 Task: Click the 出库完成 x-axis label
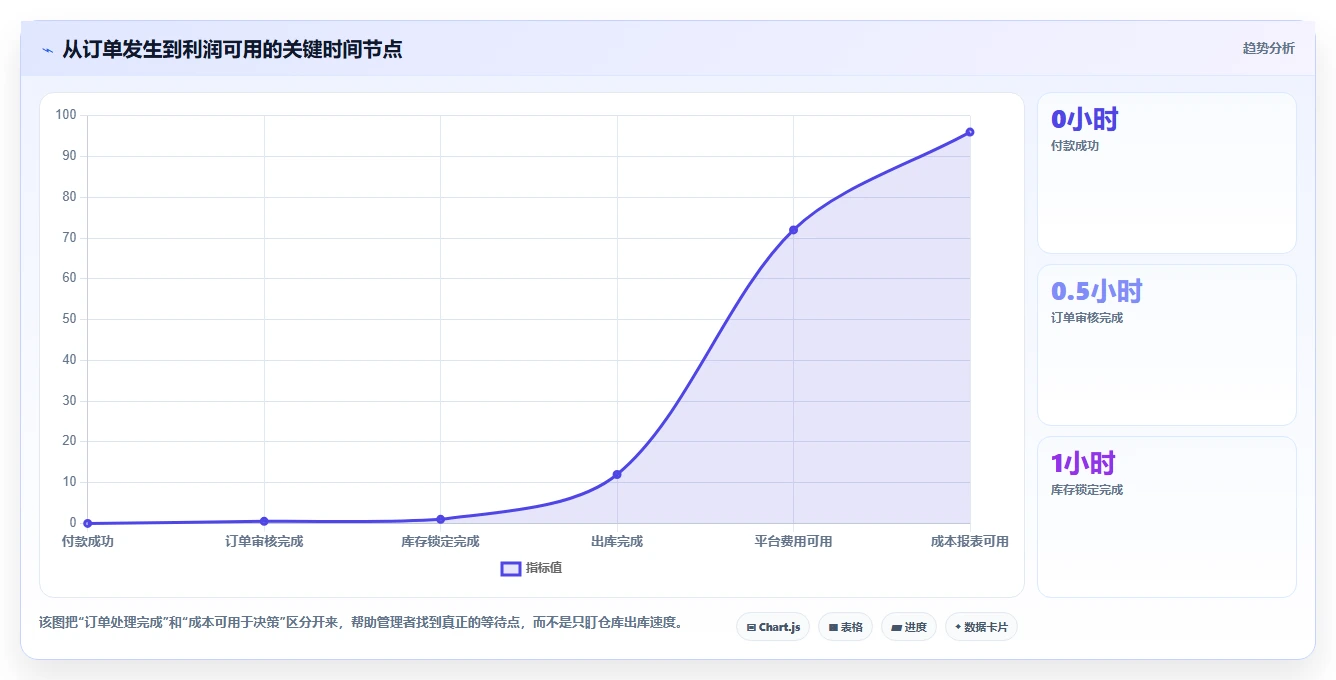coord(617,541)
